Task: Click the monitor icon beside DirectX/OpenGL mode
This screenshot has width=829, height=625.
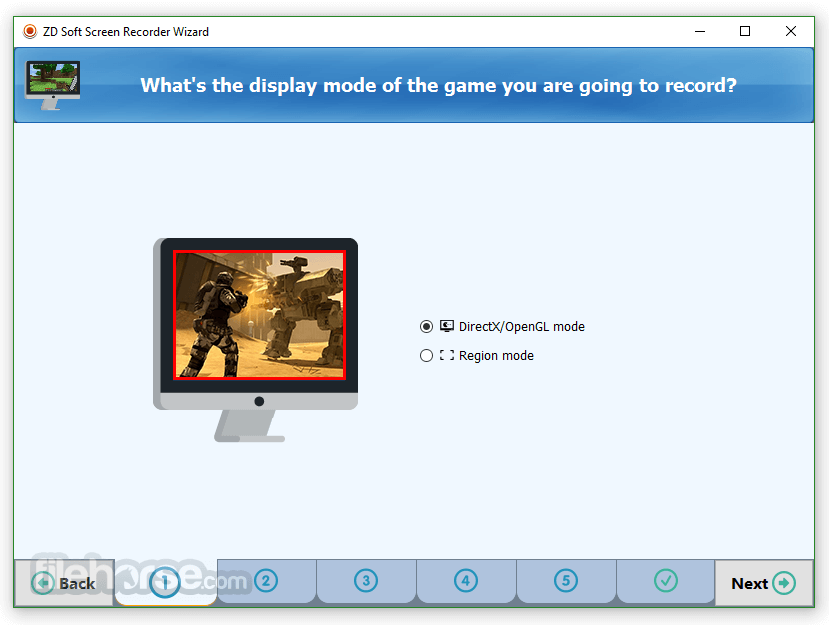Action: (x=447, y=326)
